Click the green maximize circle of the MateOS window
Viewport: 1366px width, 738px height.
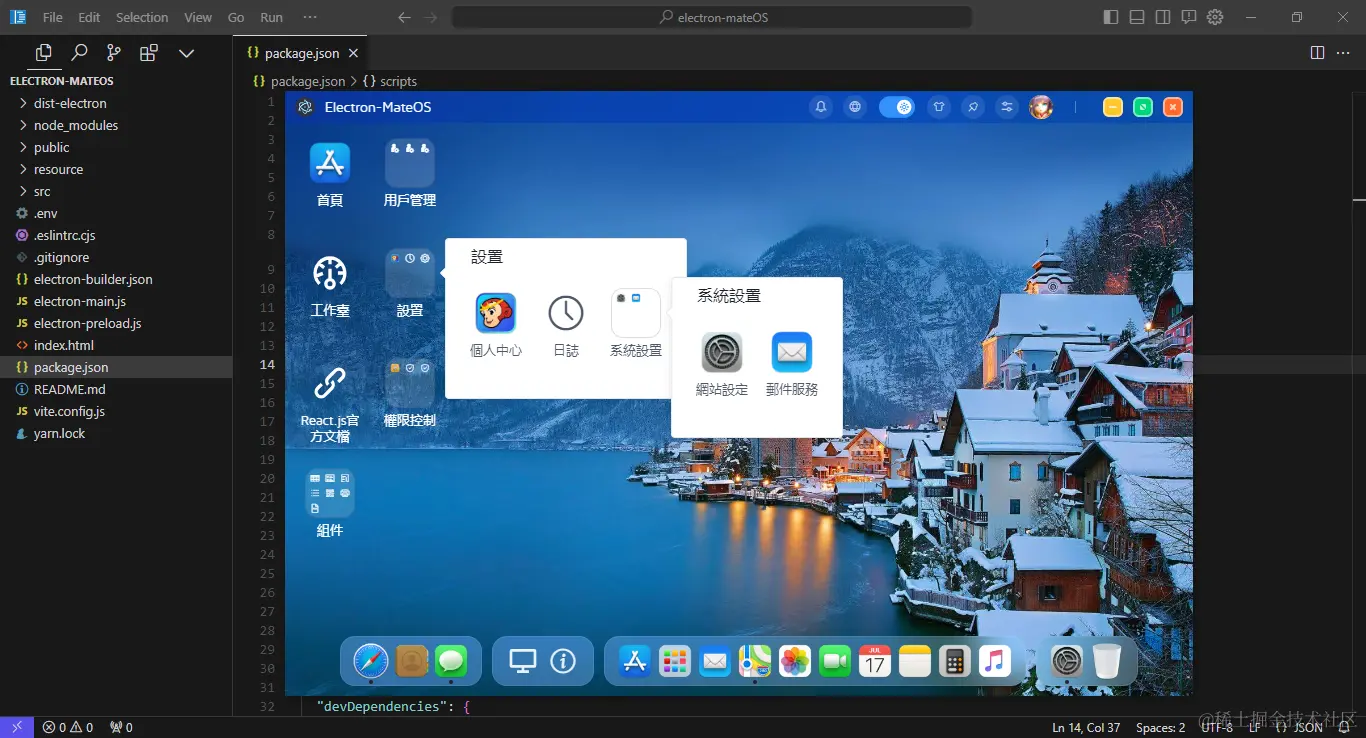pyautogui.click(x=1143, y=107)
